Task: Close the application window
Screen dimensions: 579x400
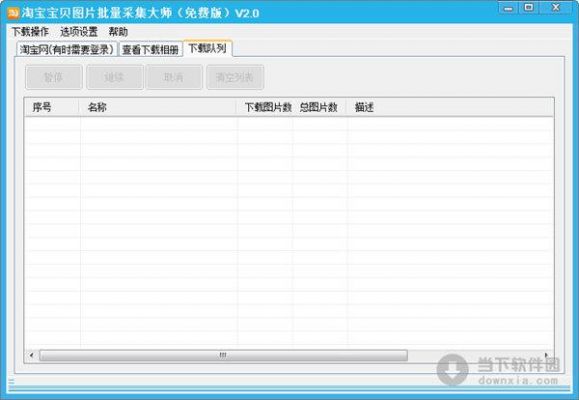Action: click(556, 8)
